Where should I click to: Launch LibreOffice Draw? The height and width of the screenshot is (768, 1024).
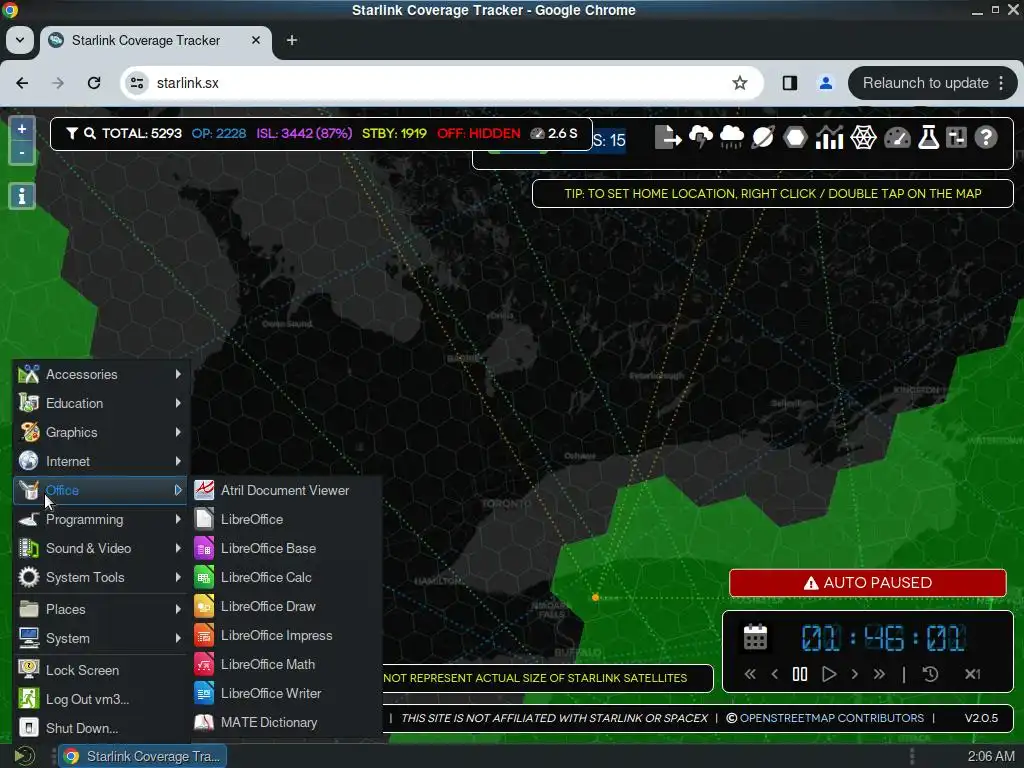(285, 606)
